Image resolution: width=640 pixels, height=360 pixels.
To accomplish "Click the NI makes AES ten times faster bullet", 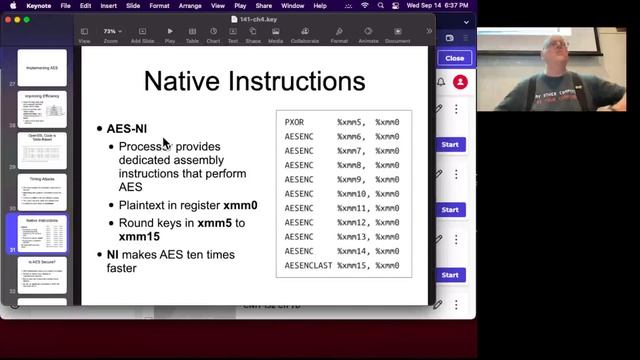I will pos(171,261).
